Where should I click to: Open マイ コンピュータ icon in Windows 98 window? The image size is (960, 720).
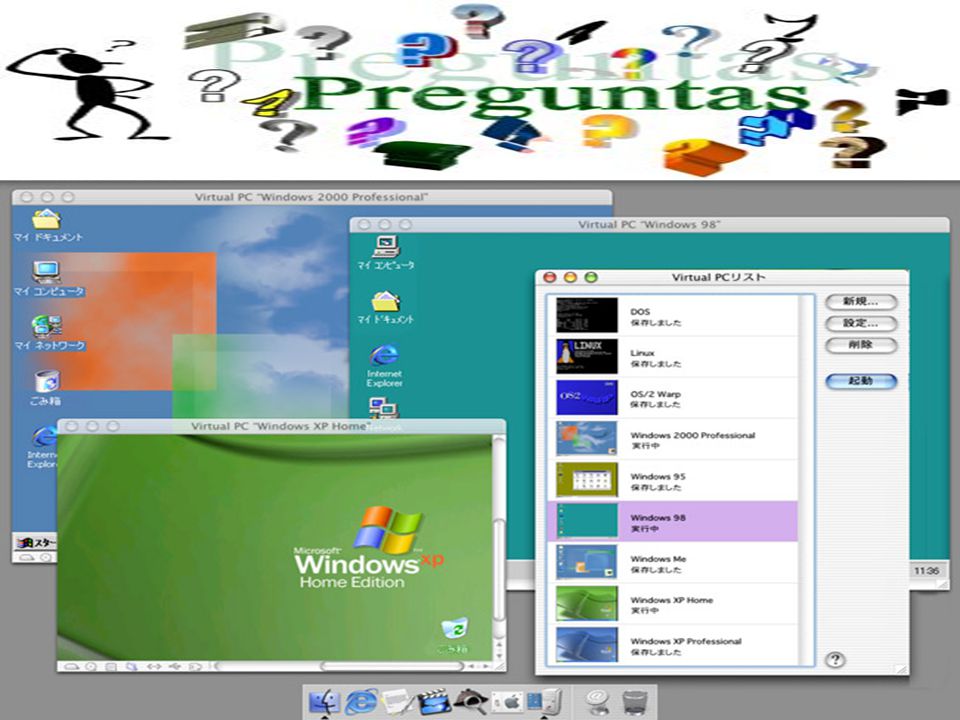(386, 252)
